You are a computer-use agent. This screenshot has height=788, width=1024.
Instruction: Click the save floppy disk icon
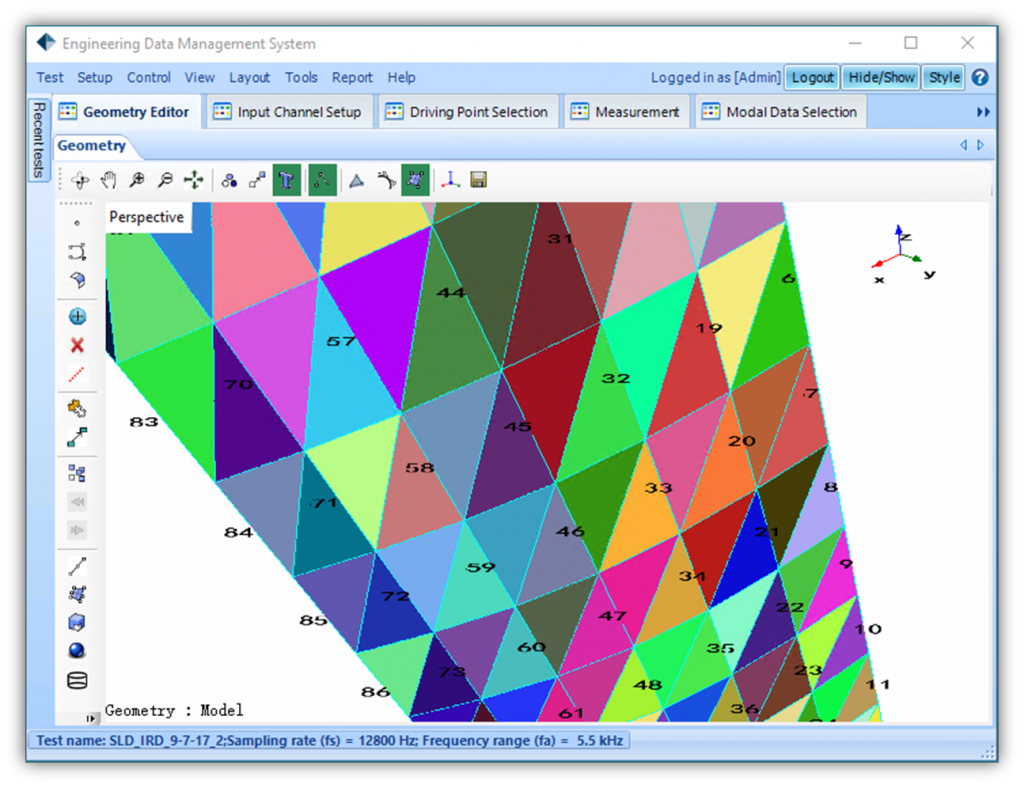pyautogui.click(x=479, y=180)
